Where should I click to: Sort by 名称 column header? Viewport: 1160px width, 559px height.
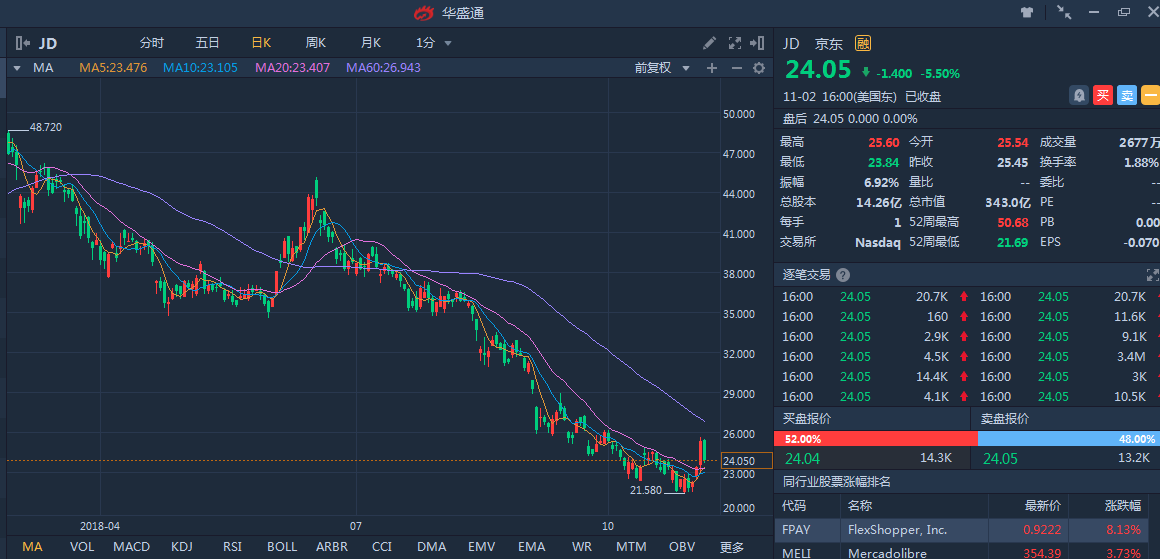(x=860, y=506)
